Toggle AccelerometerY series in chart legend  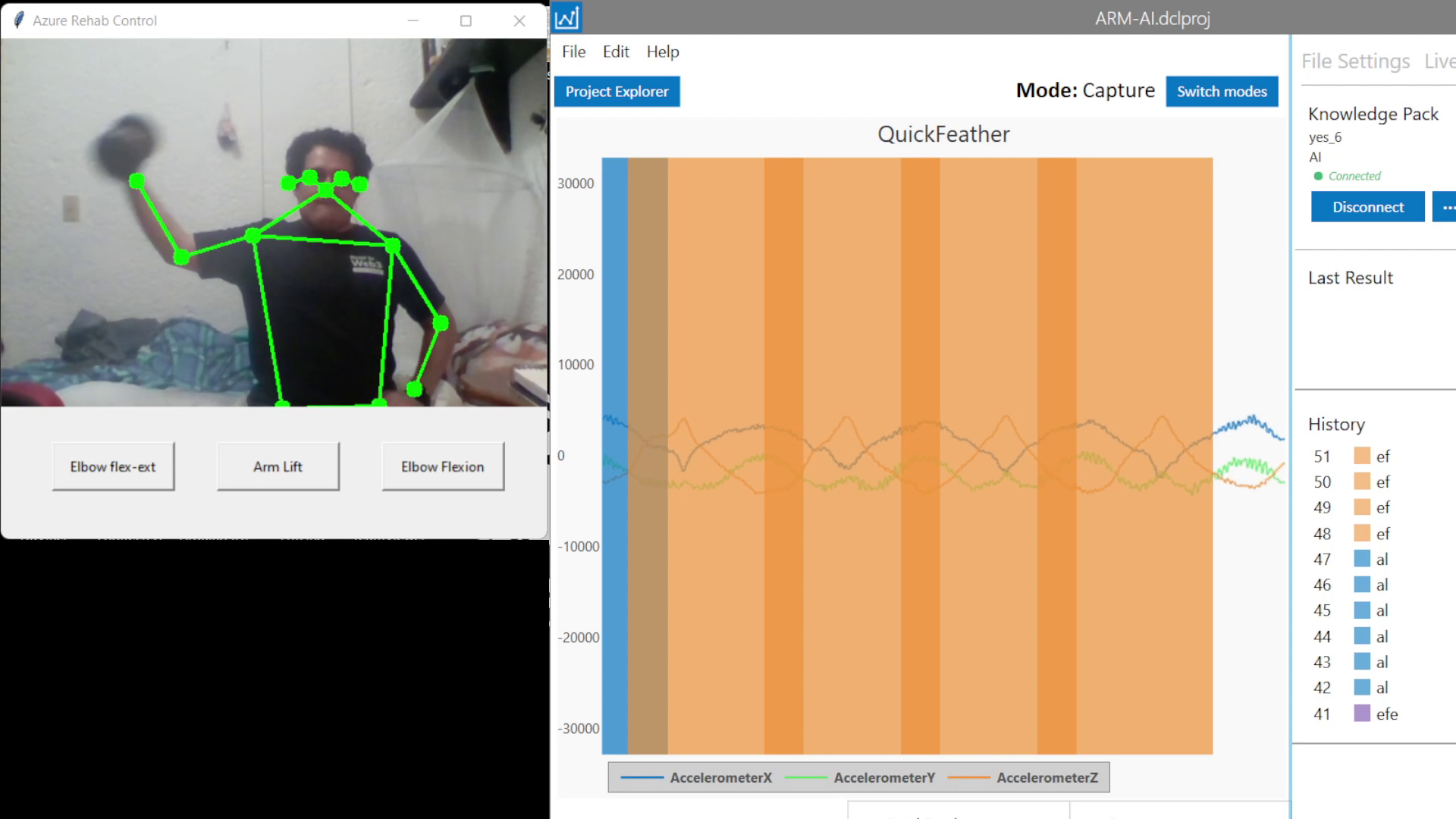[883, 777]
